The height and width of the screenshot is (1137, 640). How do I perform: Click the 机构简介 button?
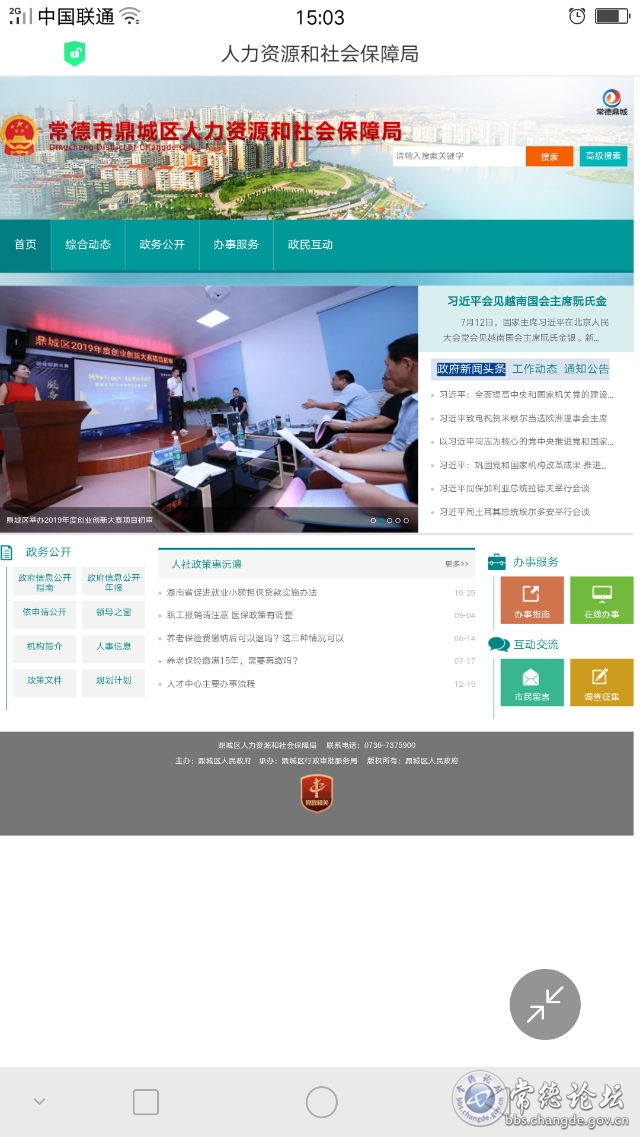(44, 648)
